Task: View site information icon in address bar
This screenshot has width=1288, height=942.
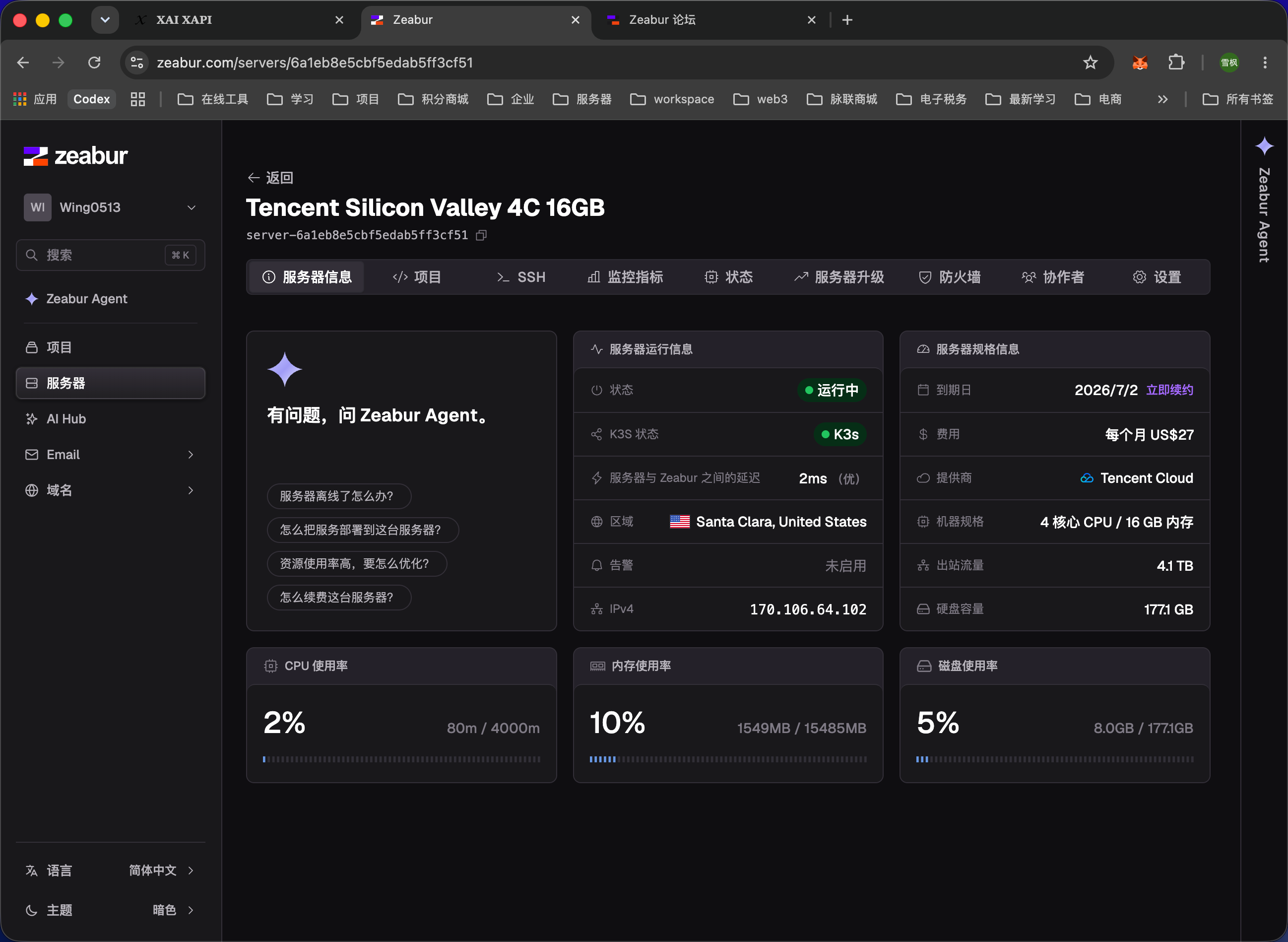Action: click(x=137, y=62)
